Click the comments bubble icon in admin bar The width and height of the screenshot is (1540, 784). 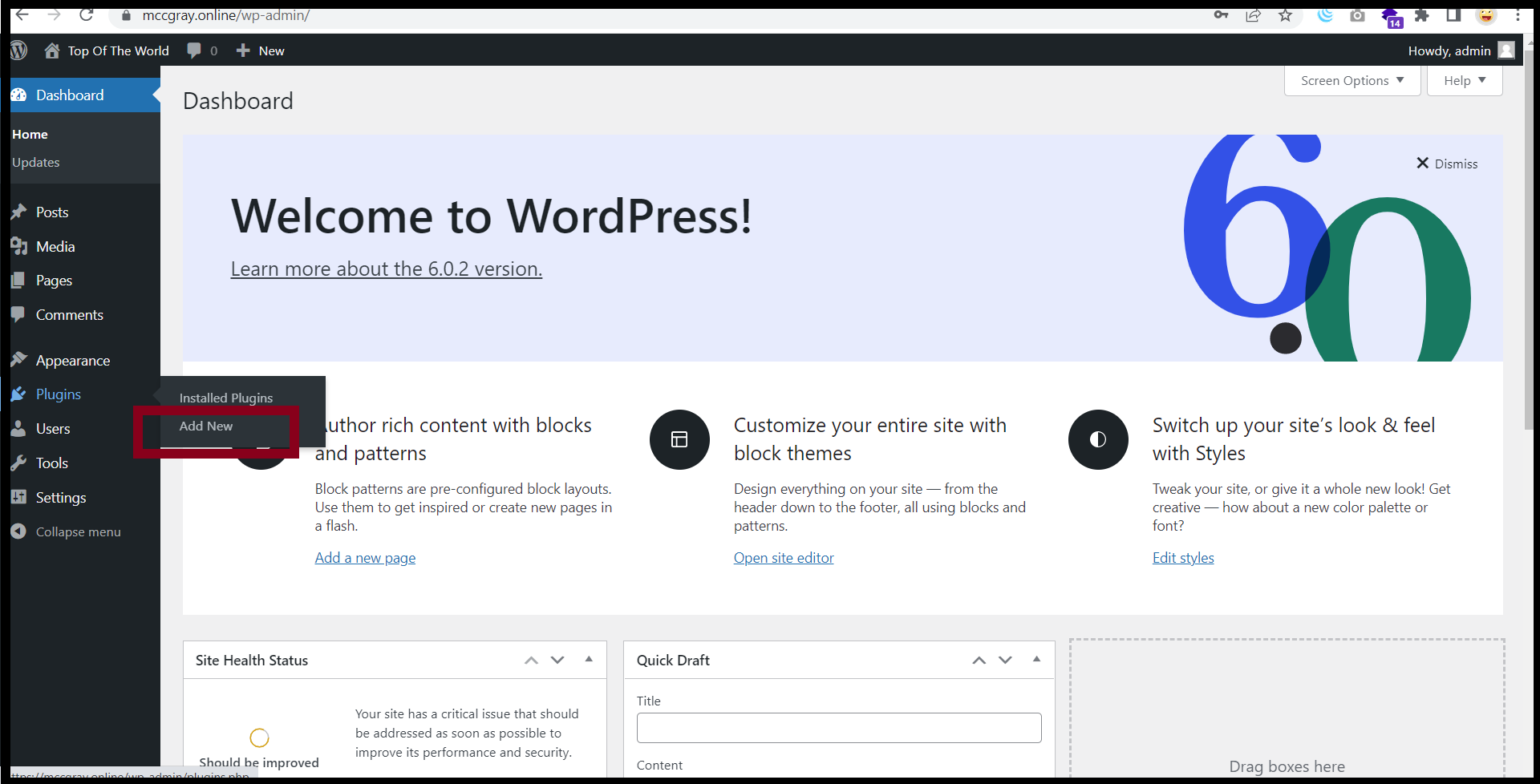coord(194,51)
